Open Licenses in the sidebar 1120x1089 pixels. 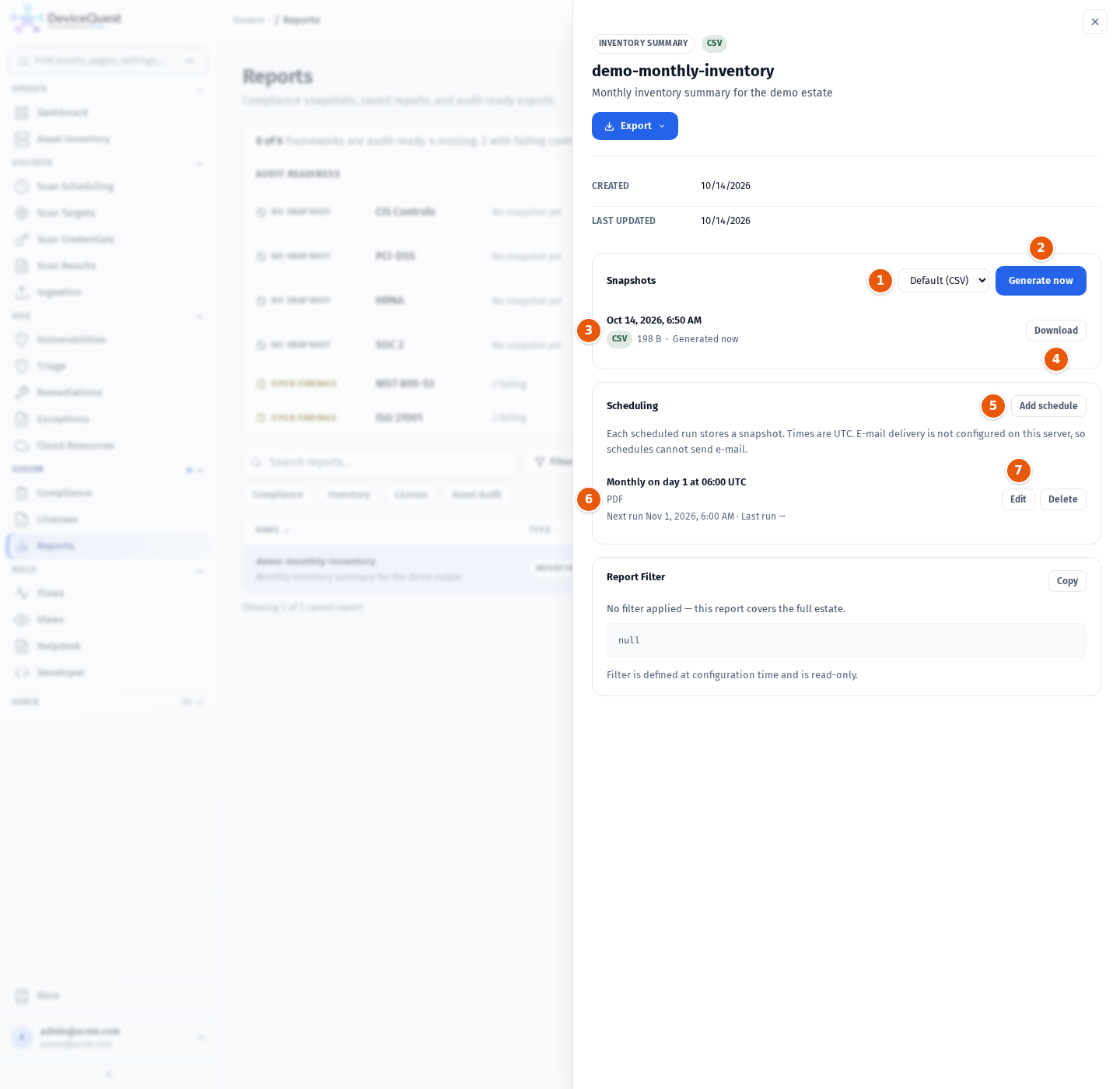pyautogui.click(x=107, y=520)
